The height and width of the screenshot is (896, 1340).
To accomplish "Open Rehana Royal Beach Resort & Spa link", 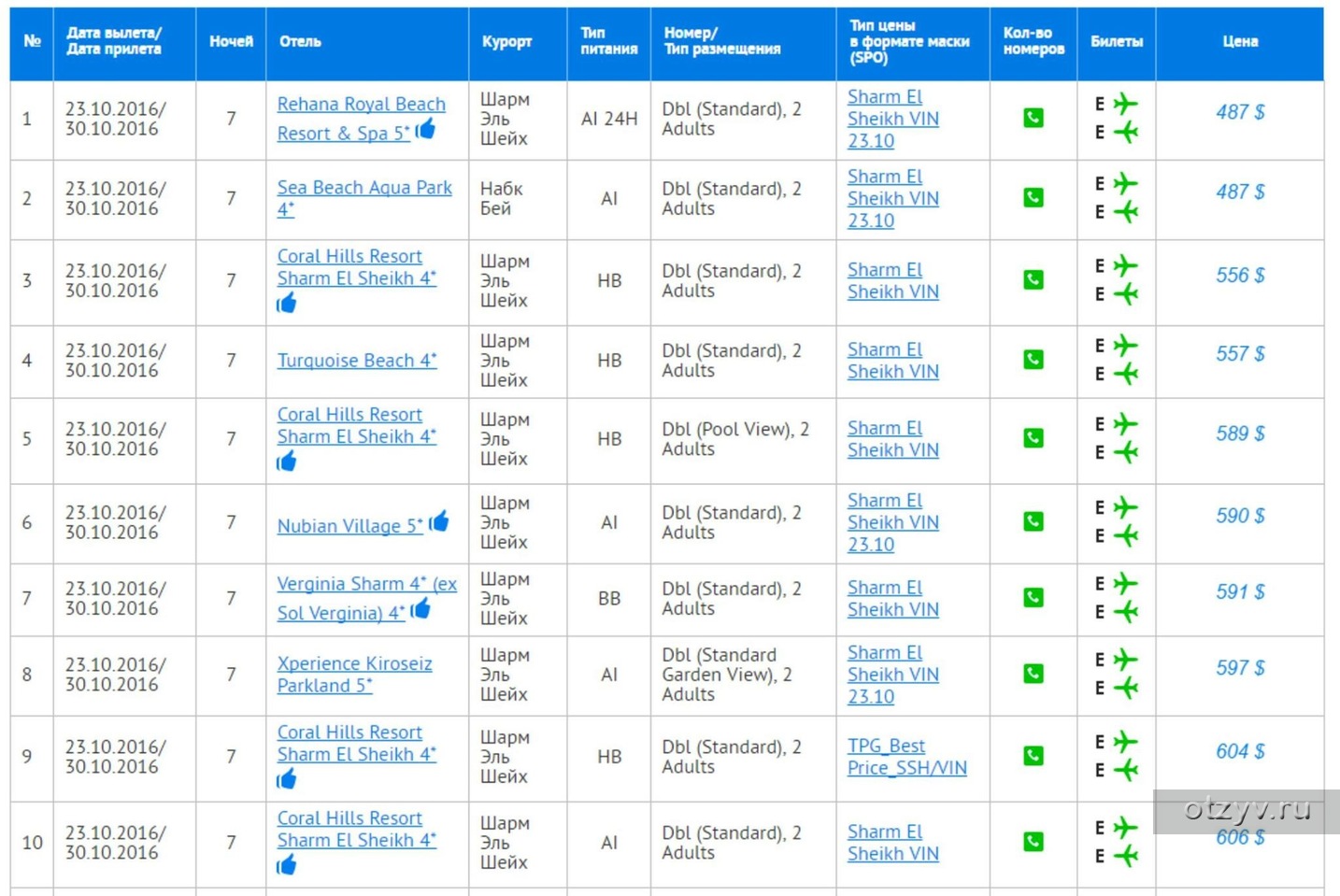I will [361, 119].
